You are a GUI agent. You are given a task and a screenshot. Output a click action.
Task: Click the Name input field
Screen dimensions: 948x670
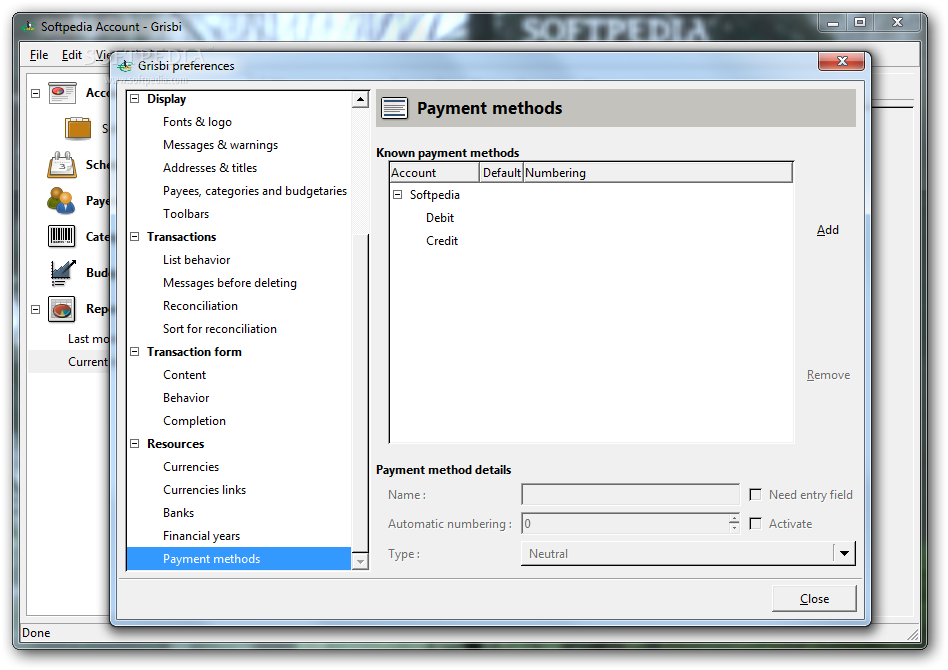coord(630,495)
